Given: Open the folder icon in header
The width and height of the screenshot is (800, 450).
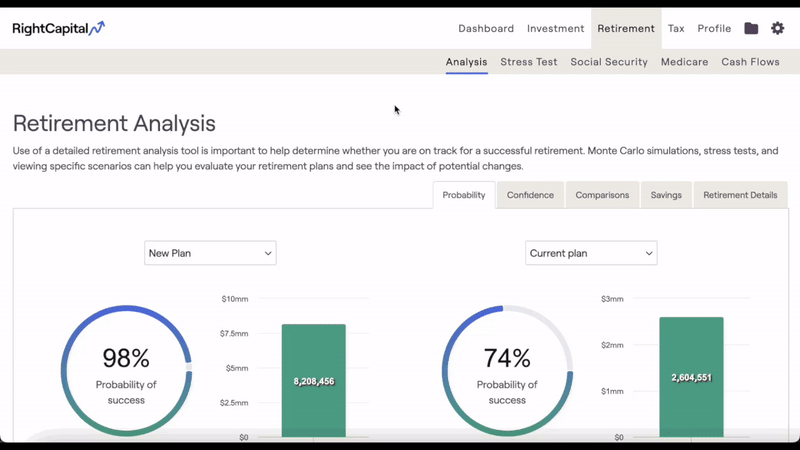Looking at the screenshot, I should pyautogui.click(x=751, y=29).
